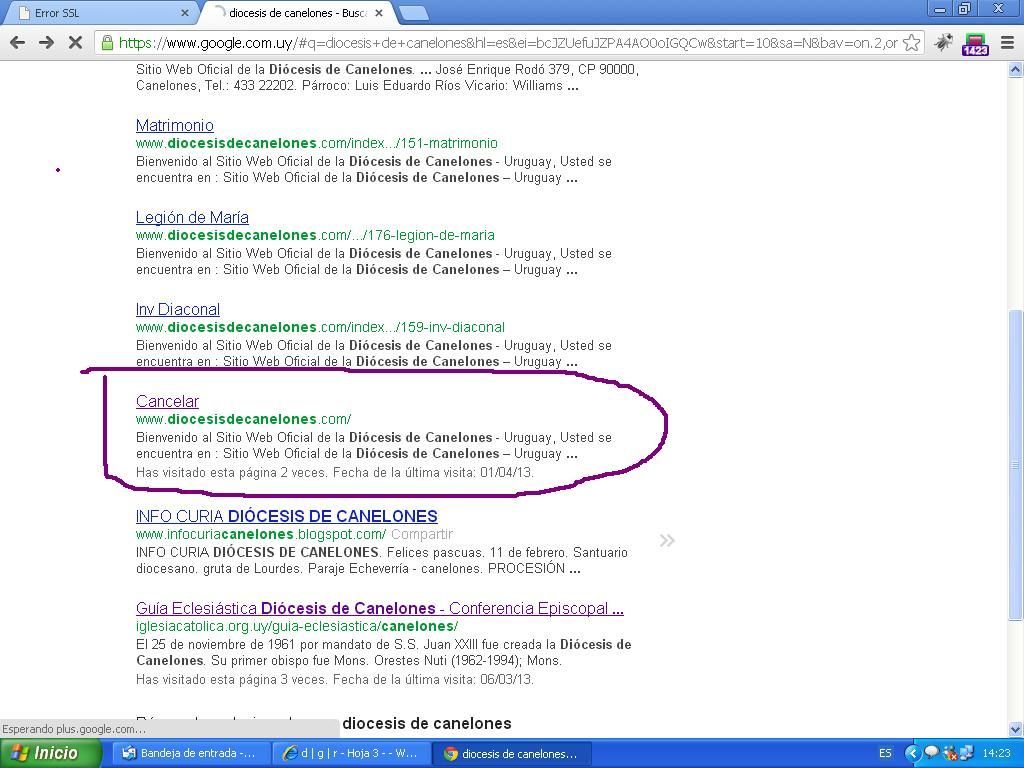The height and width of the screenshot is (768, 1024).
Task: Open the Cancelar search result
Action: (x=167, y=401)
